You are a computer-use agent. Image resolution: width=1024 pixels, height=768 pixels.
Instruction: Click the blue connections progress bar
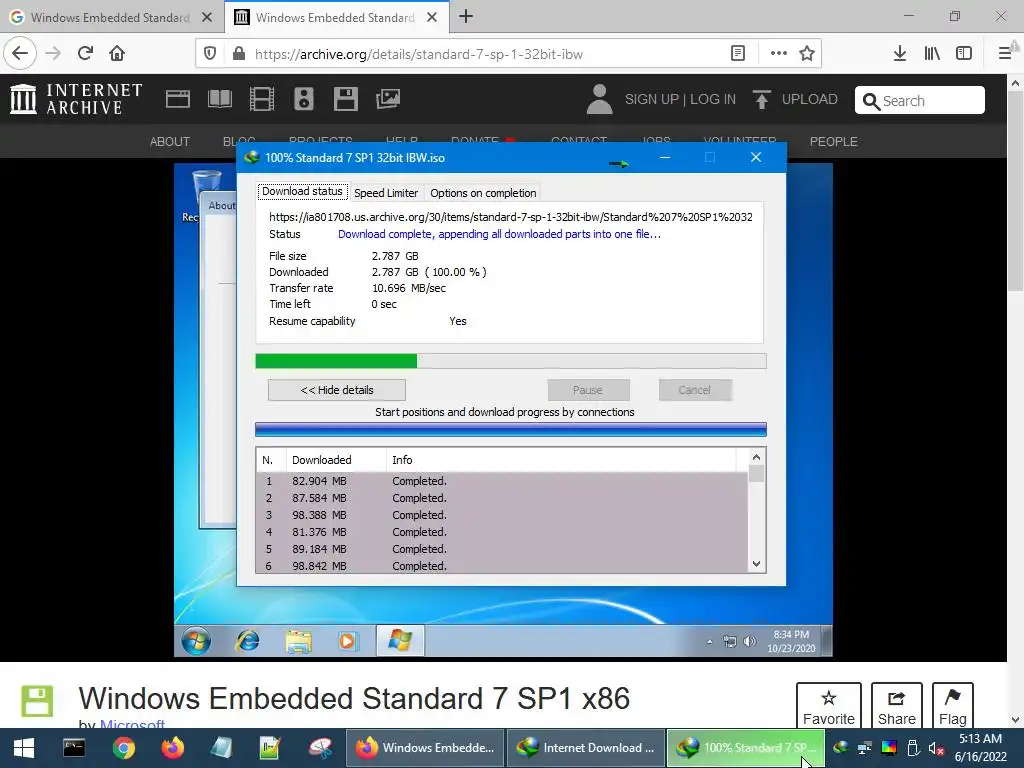click(511, 429)
